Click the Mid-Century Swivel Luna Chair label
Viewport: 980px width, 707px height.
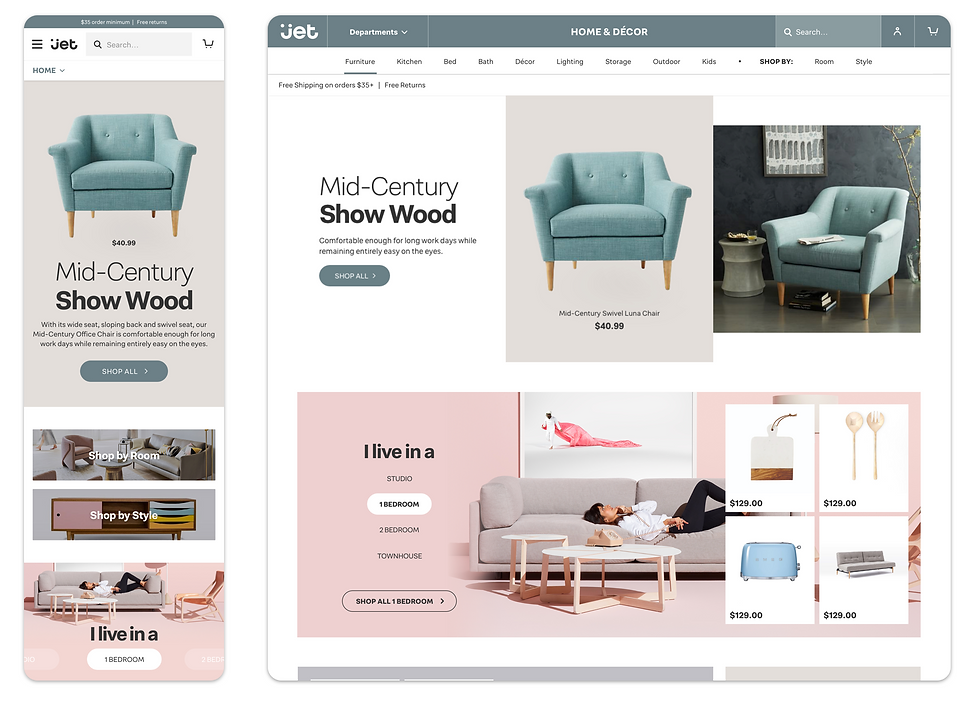tap(609, 313)
